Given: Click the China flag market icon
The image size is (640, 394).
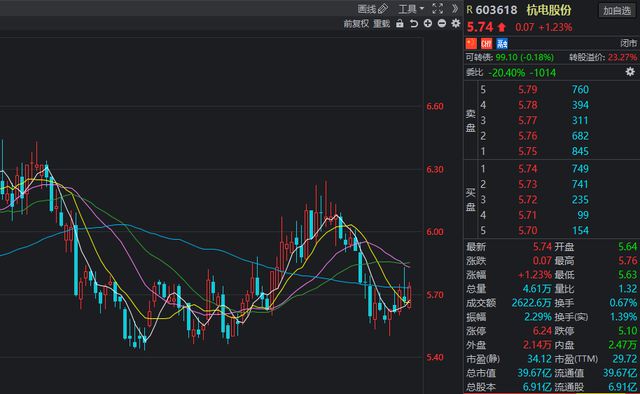Looking at the screenshot, I should click(471, 43).
